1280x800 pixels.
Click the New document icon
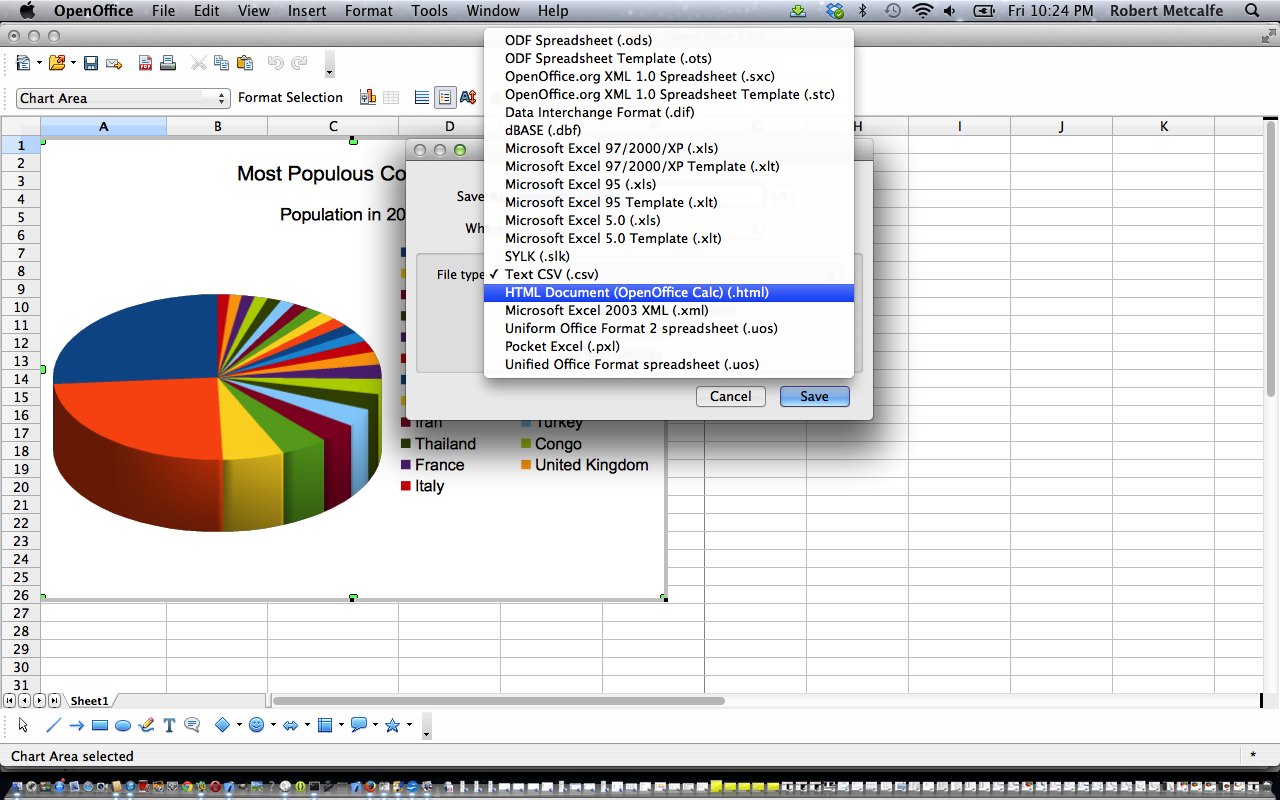pos(23,63)
